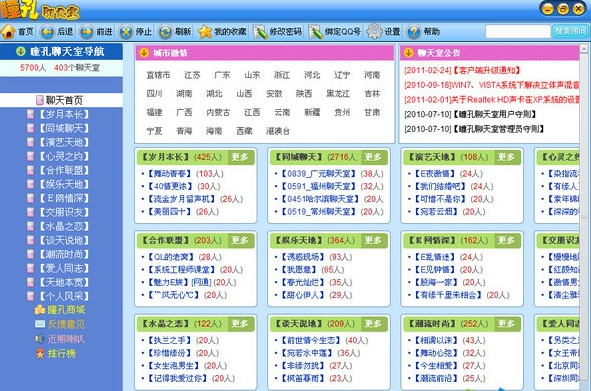
Task: Click the 反馈意见 envelope icon
Action: pyautogui.click(x=40, y=324)
